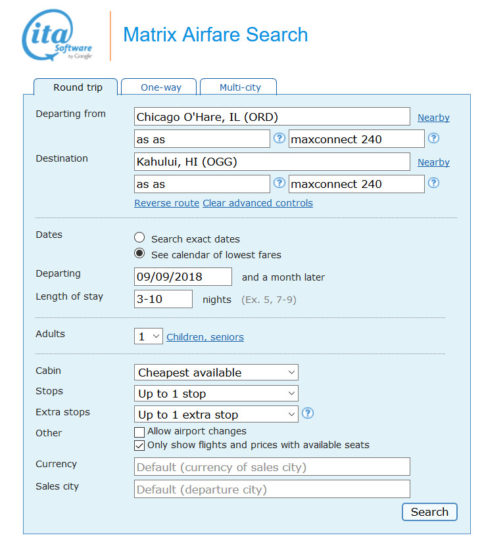Click the Search button
This screenshot has height=550, width=482.
429,512
